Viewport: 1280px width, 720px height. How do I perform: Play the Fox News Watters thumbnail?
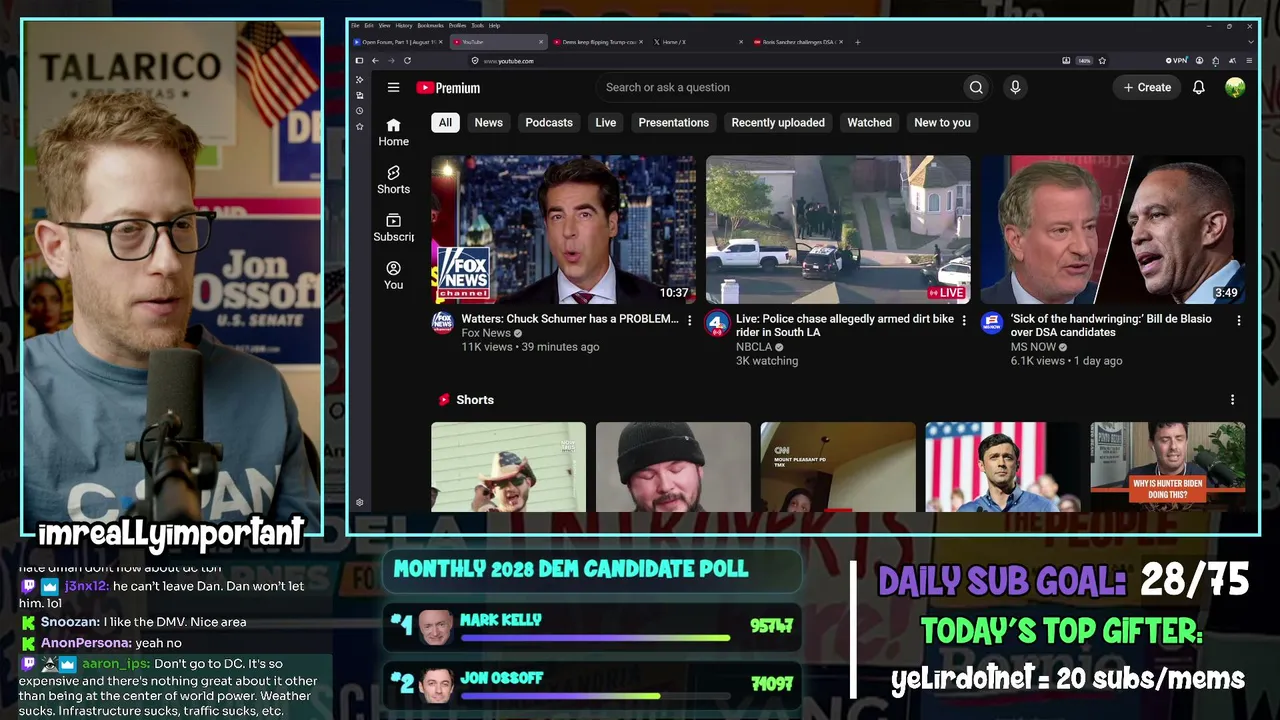pyautogui.click(x=564, y=229)
